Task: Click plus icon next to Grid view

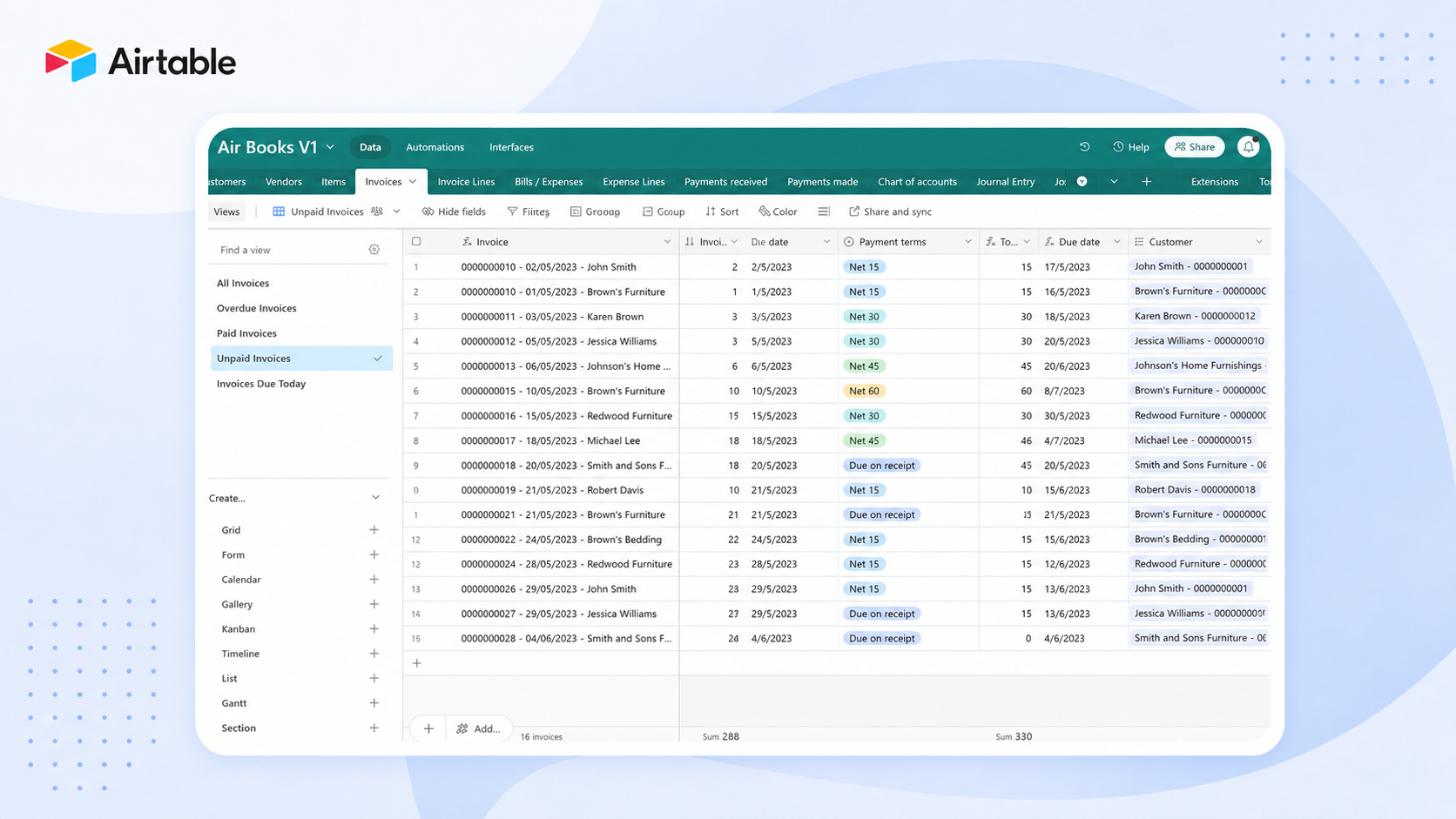Action: click(374, 530)
